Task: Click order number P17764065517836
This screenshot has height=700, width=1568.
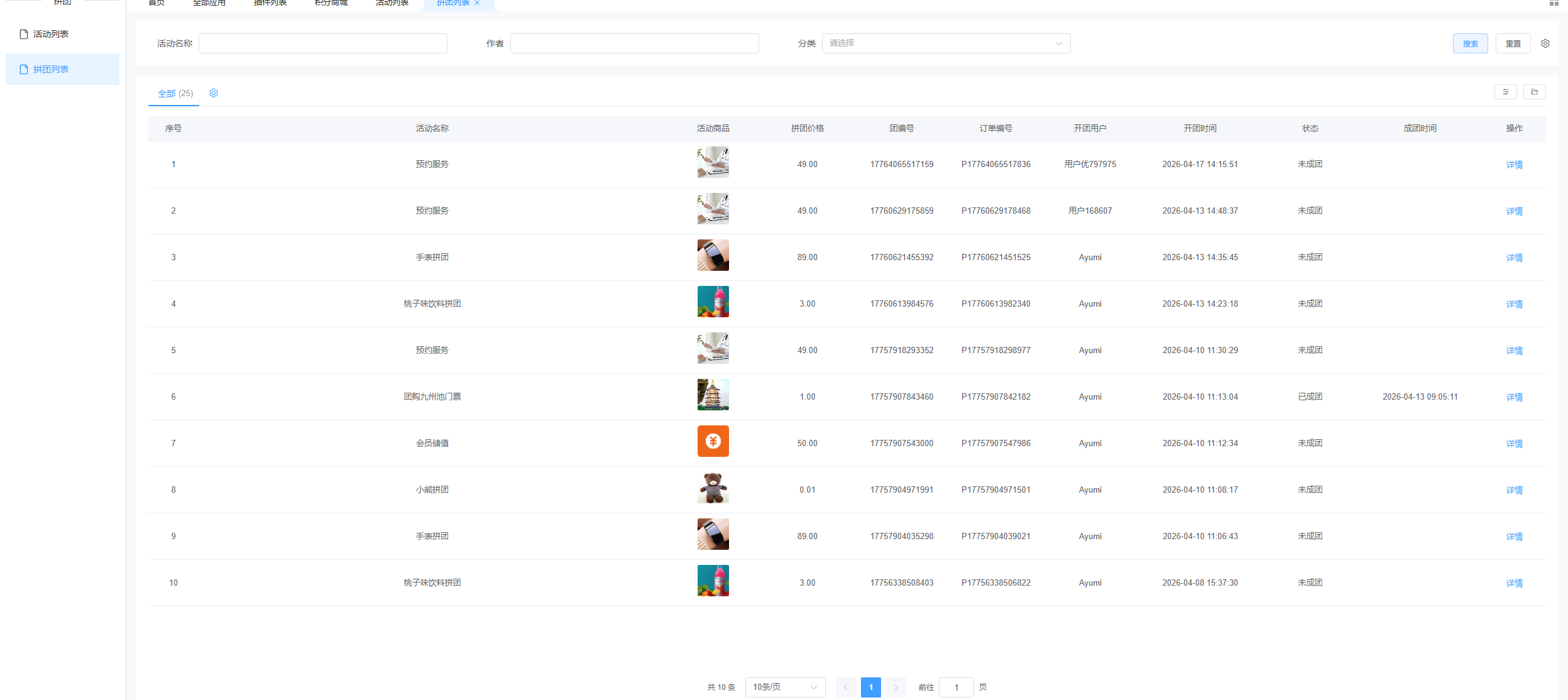Action: (996, 165)
